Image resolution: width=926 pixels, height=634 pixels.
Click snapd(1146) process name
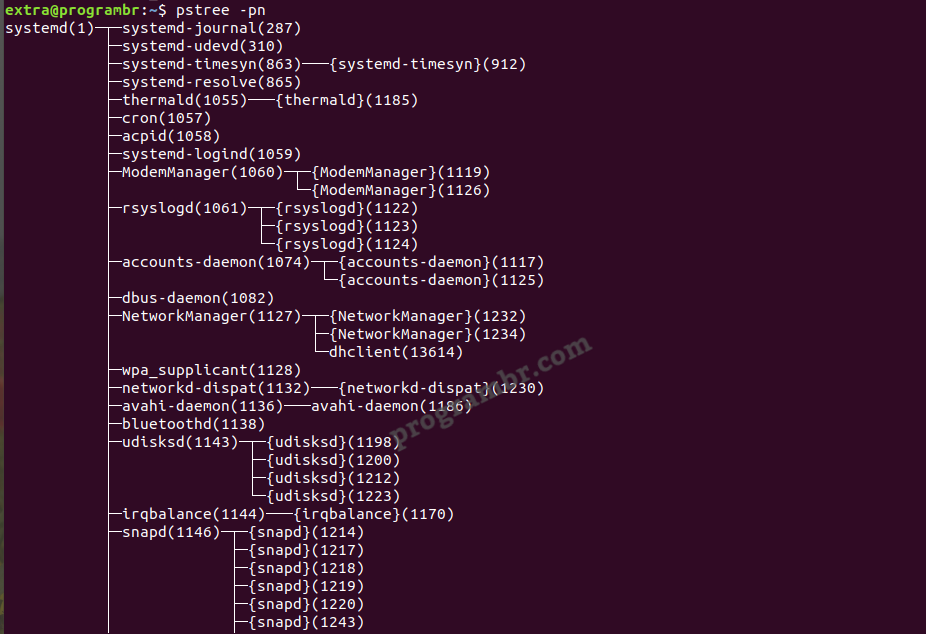[x=171, y=532]
